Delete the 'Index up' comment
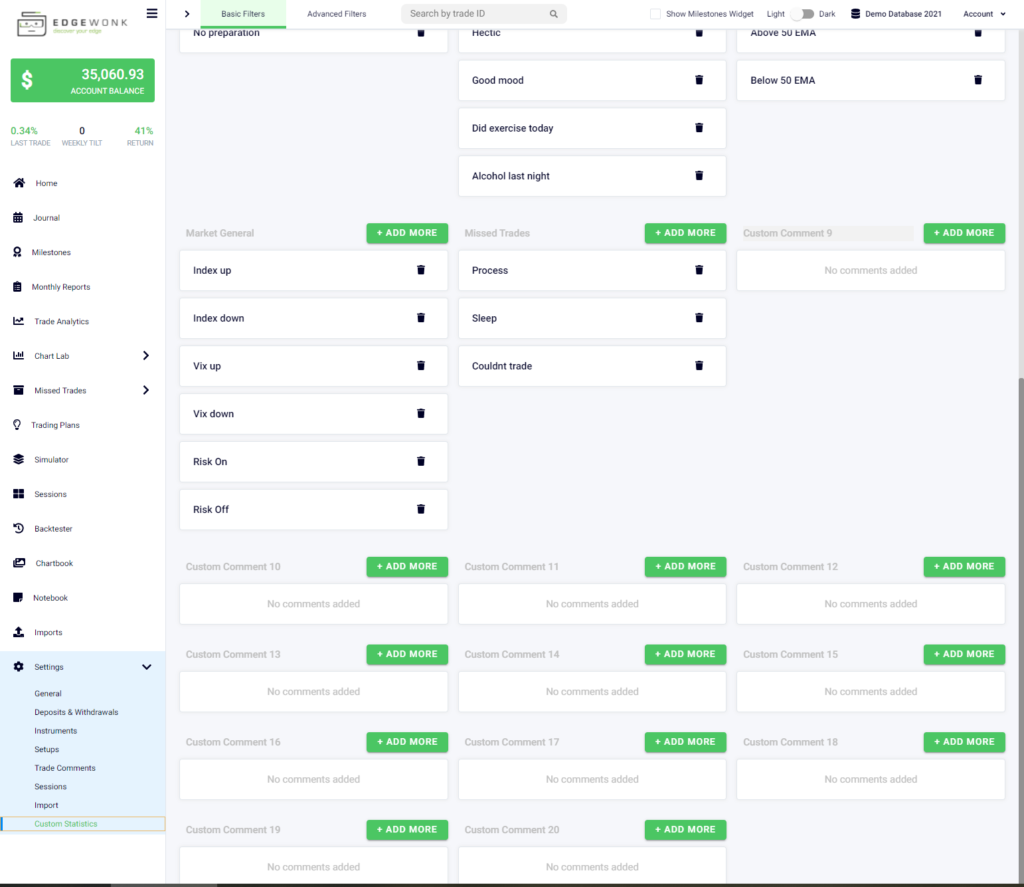Image resolution: width=1024 pixels, height=887 pixels. (420, 270)
